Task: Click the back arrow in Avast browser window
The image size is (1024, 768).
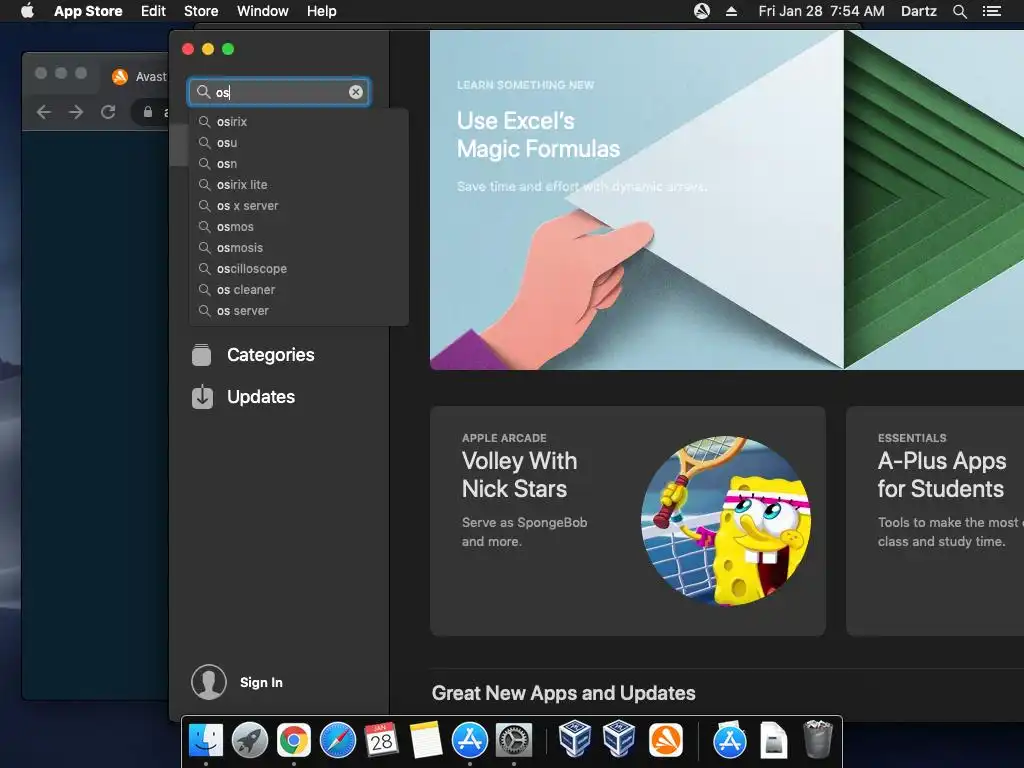Action: point(44,112)
